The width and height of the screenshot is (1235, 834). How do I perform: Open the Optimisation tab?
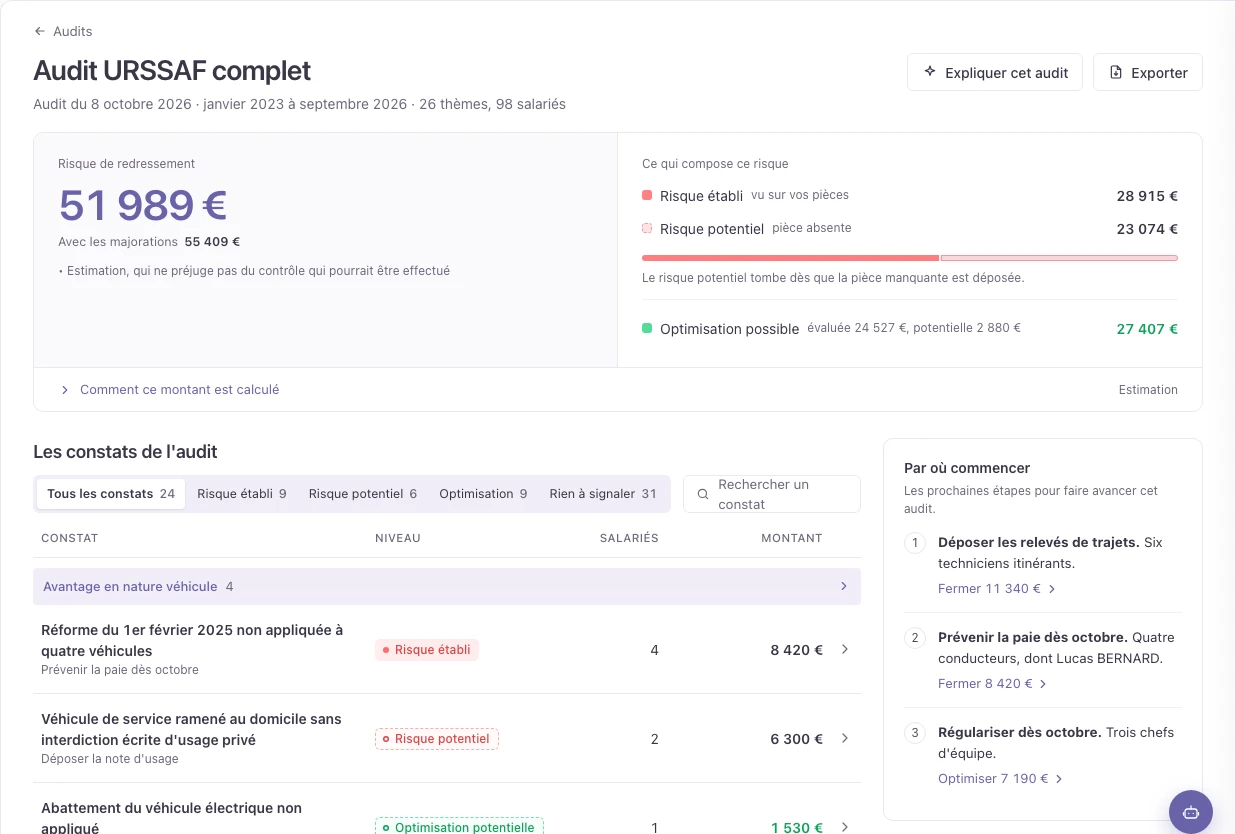(x=483, y=494)
